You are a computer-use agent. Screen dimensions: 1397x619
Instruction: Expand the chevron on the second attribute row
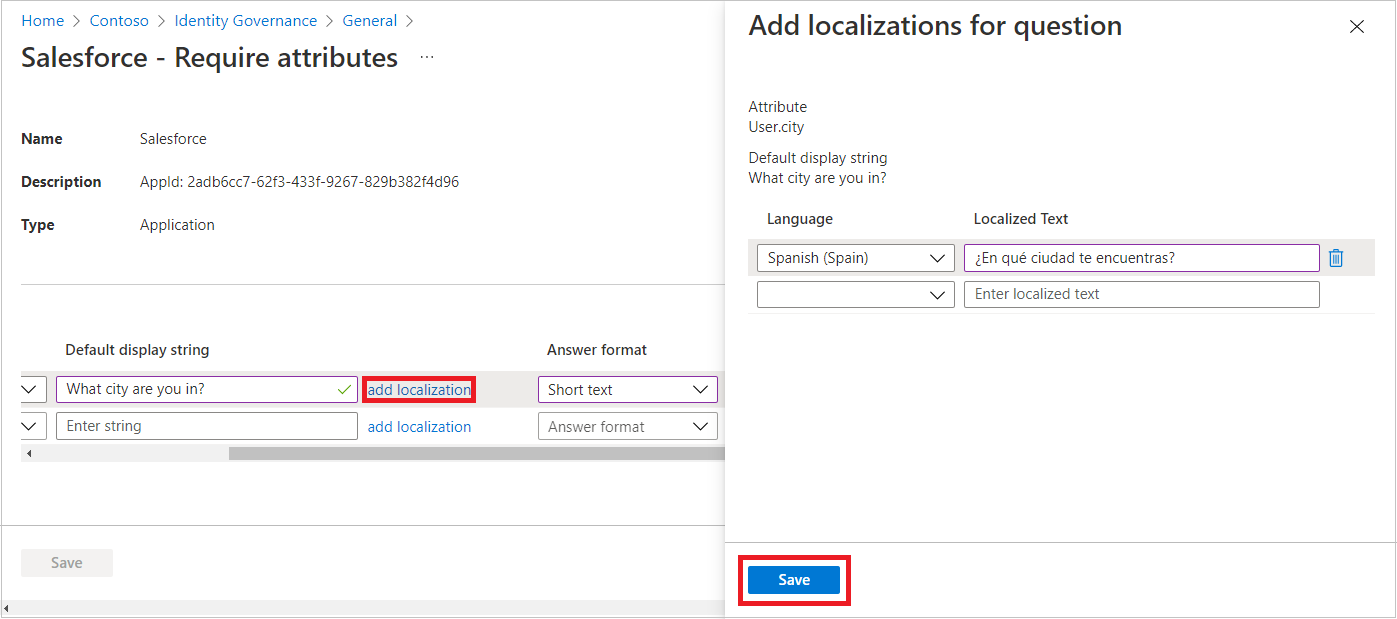click(29, 425)
